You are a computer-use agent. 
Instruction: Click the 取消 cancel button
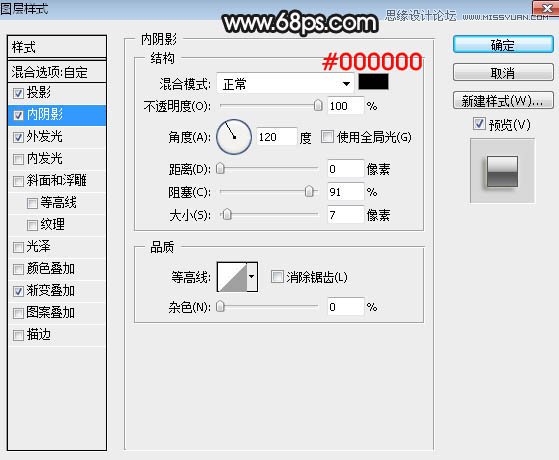coord(503,73)
